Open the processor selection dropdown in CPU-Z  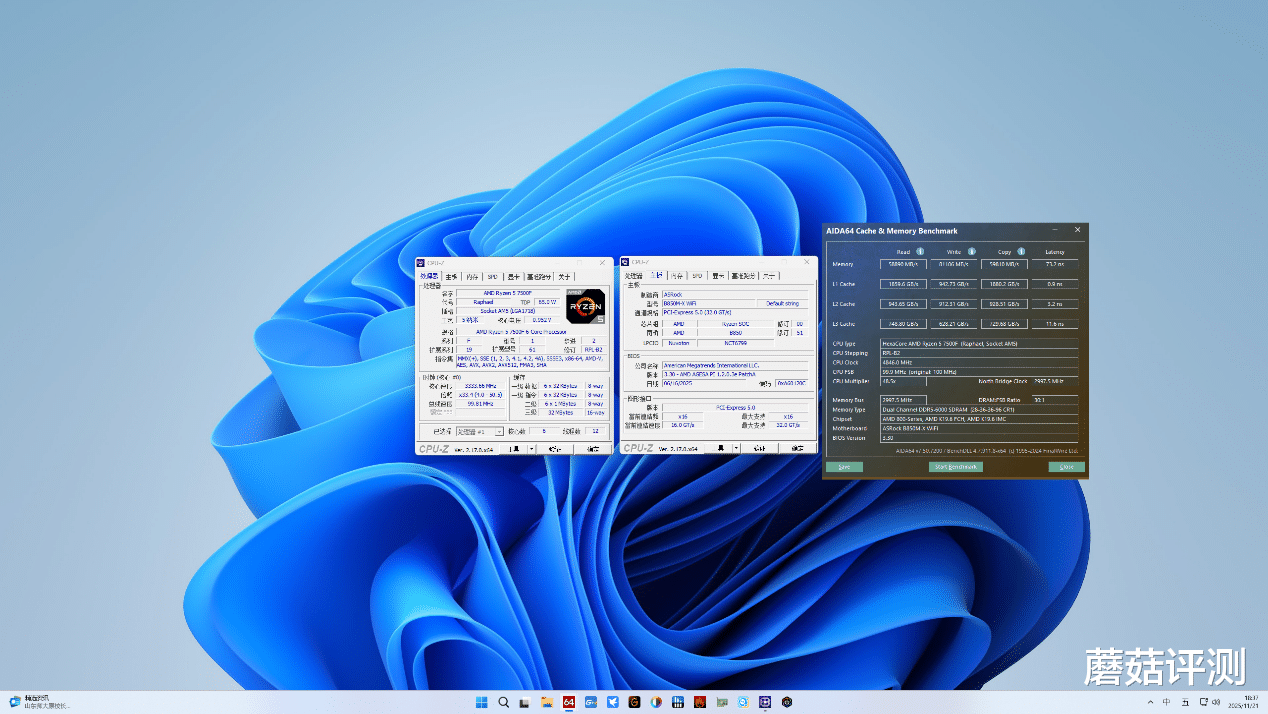[479, 432]
